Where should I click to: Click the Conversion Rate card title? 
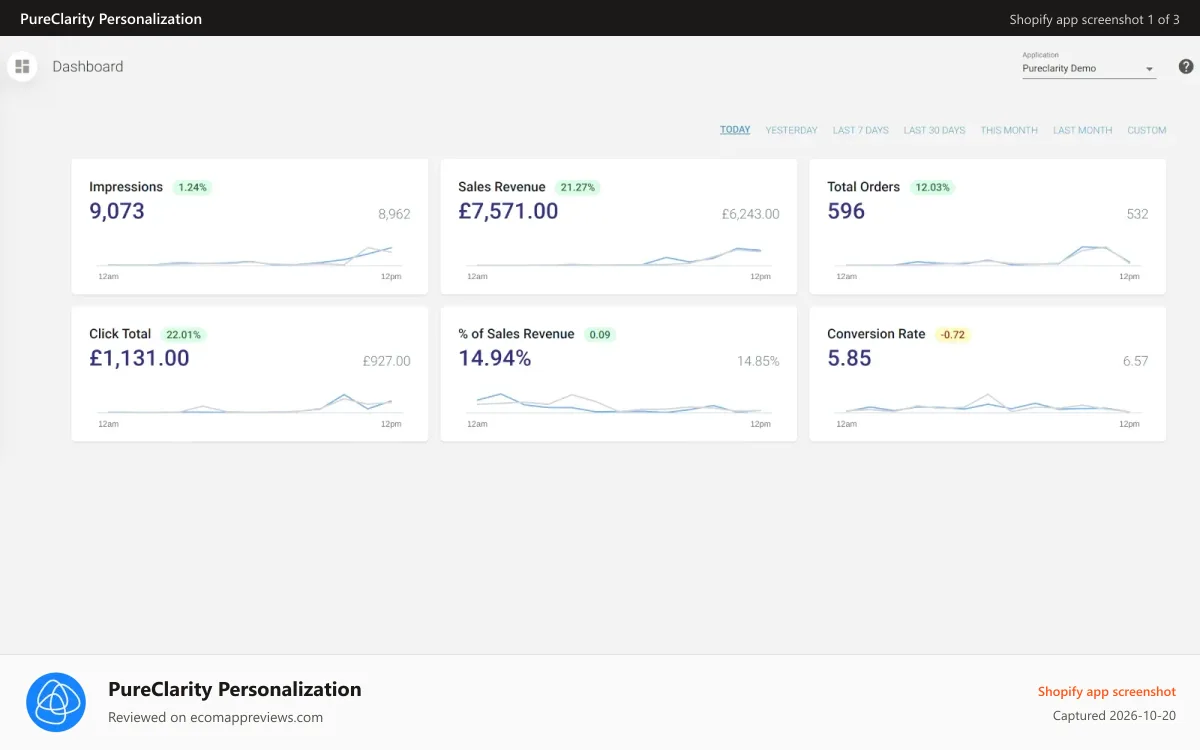pyautogui.click(x=876, y=334)
